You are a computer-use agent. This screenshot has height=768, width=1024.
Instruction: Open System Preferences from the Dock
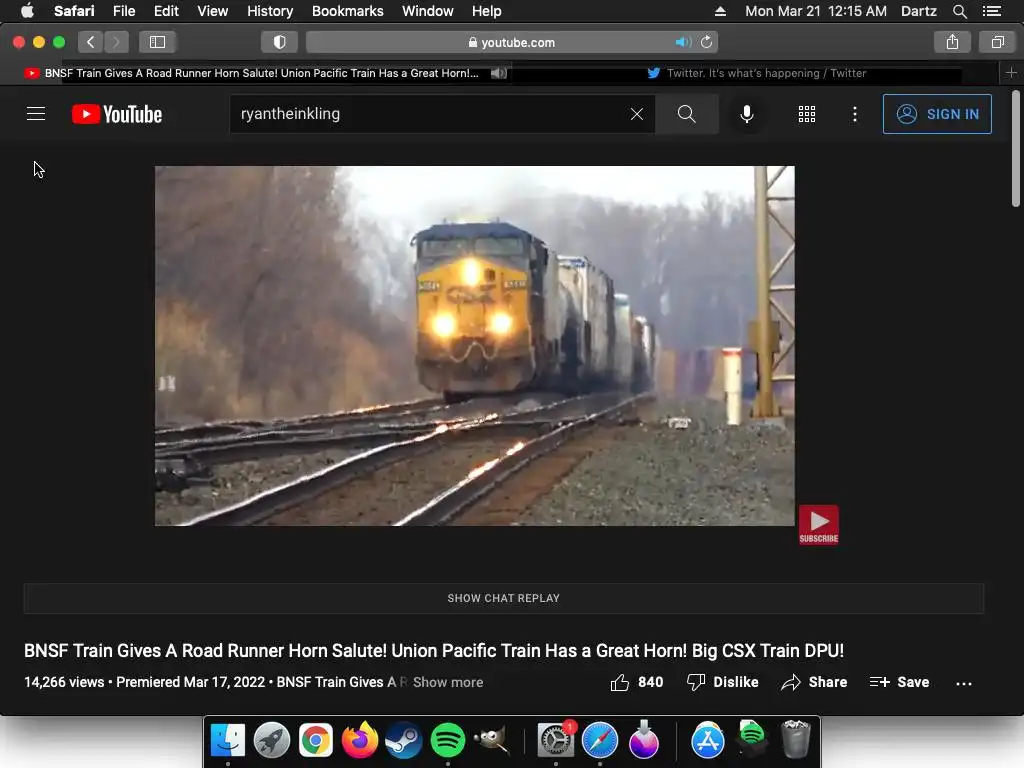tap(556, 740)
